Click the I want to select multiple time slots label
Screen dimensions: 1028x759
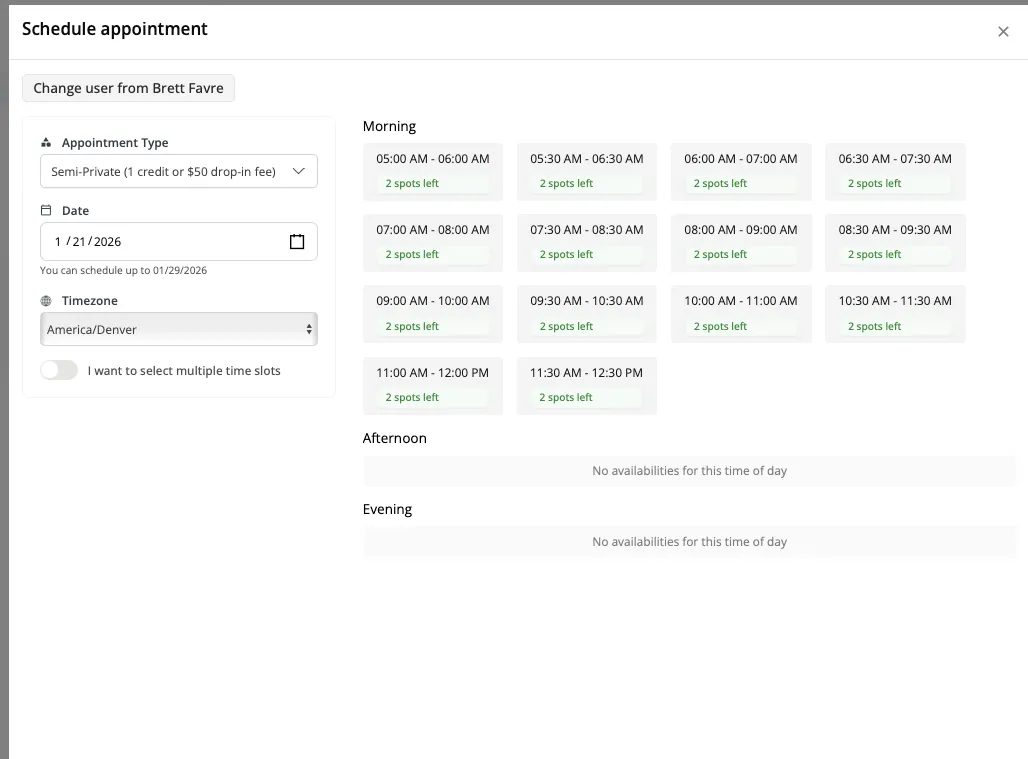coord(184,370)
